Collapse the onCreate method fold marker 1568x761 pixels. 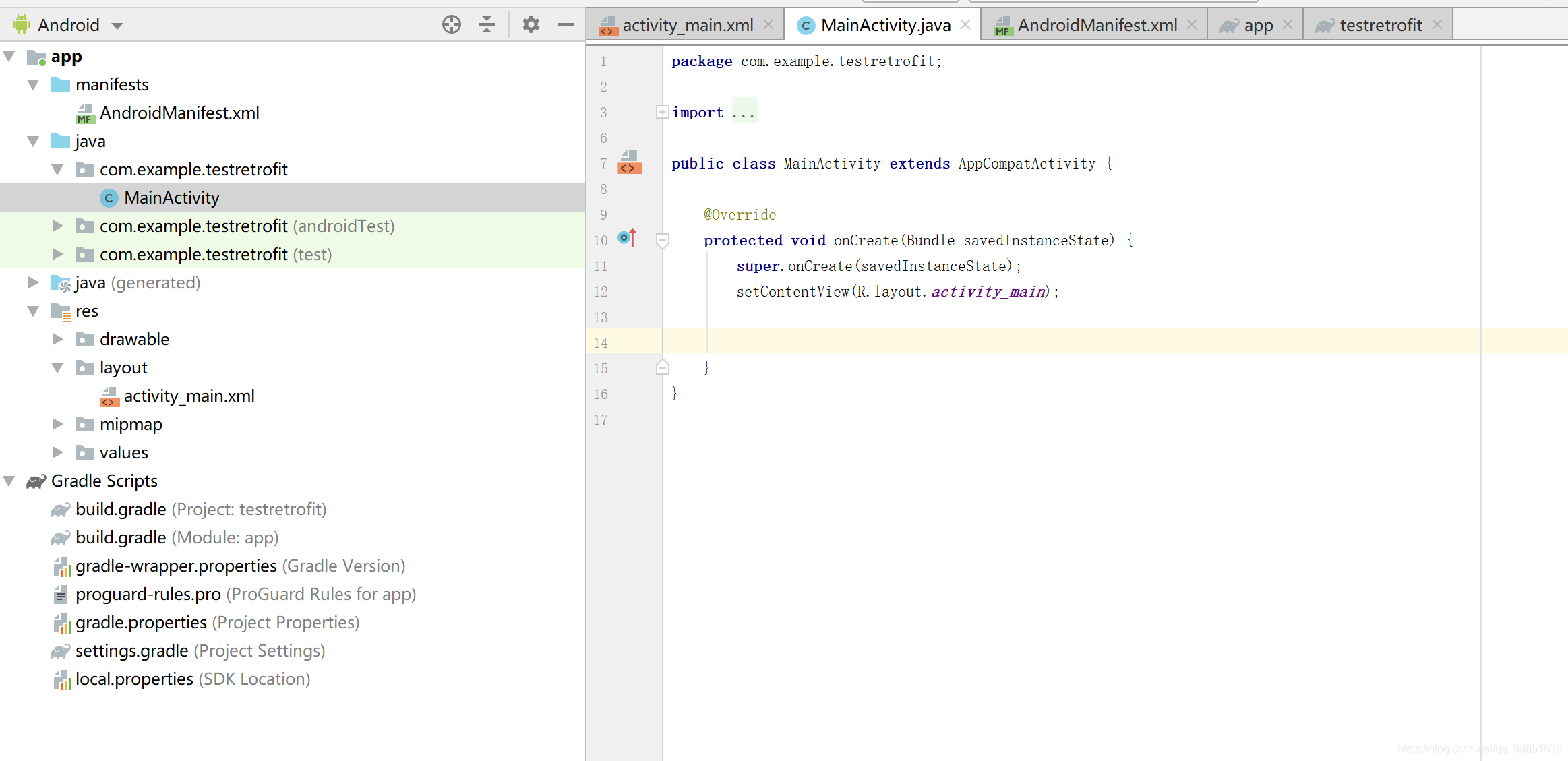click(x=662, y=239)
